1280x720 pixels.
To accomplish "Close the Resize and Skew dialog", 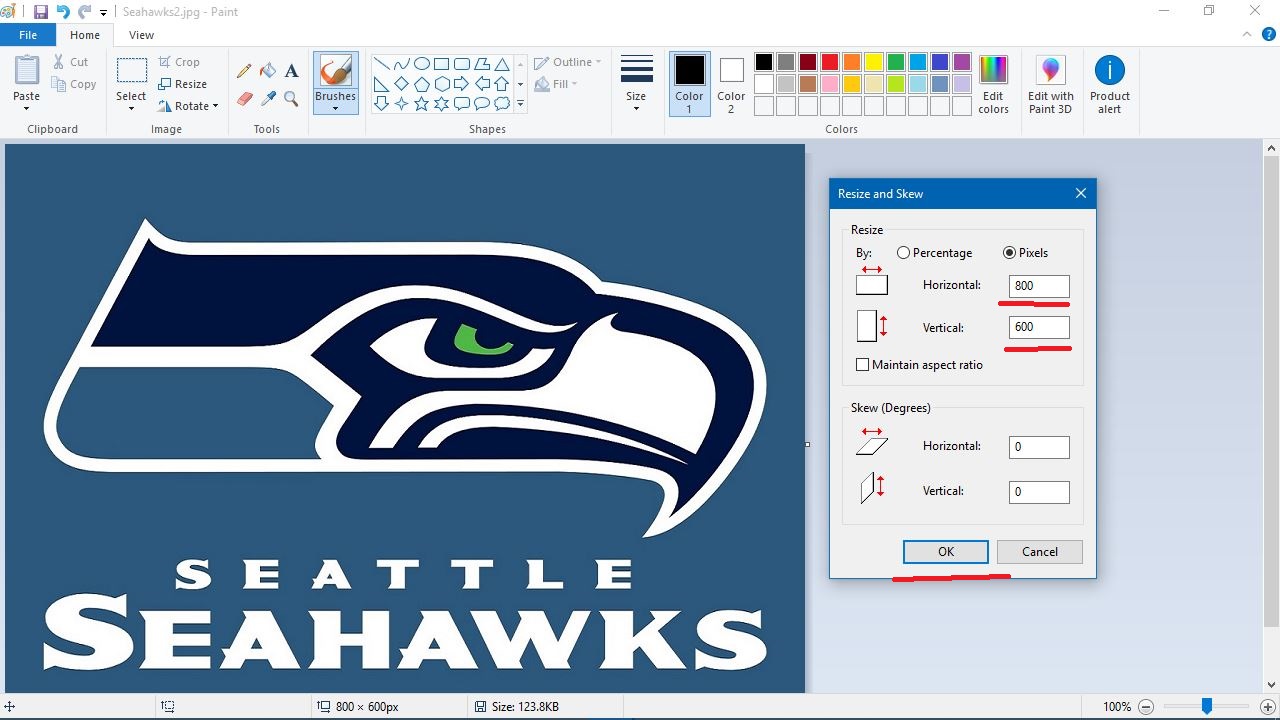I will pyautogui.click(x=1081, y=193).
